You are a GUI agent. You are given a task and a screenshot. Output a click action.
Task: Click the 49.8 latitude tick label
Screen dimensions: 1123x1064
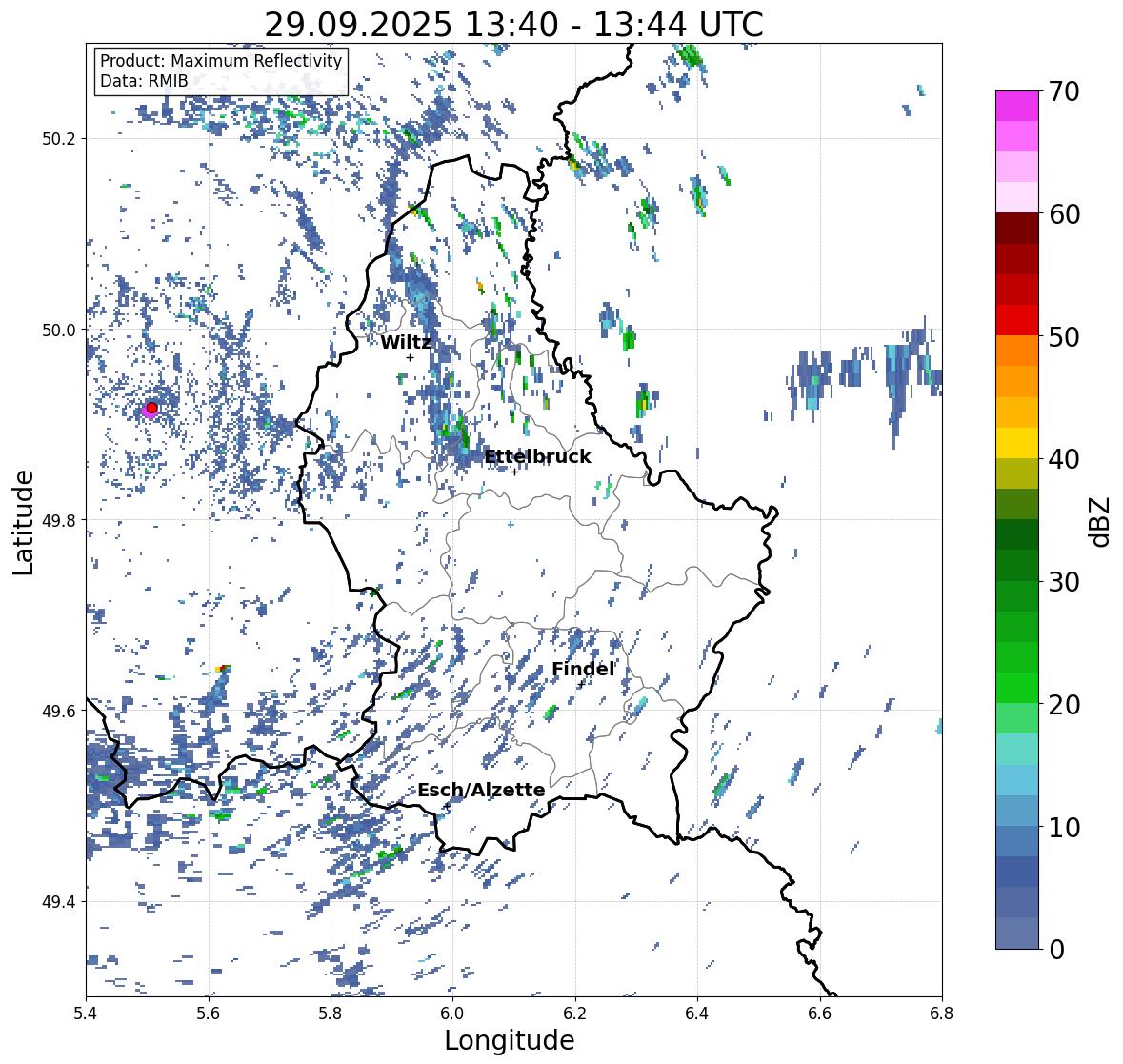click(x=59, y=520)
